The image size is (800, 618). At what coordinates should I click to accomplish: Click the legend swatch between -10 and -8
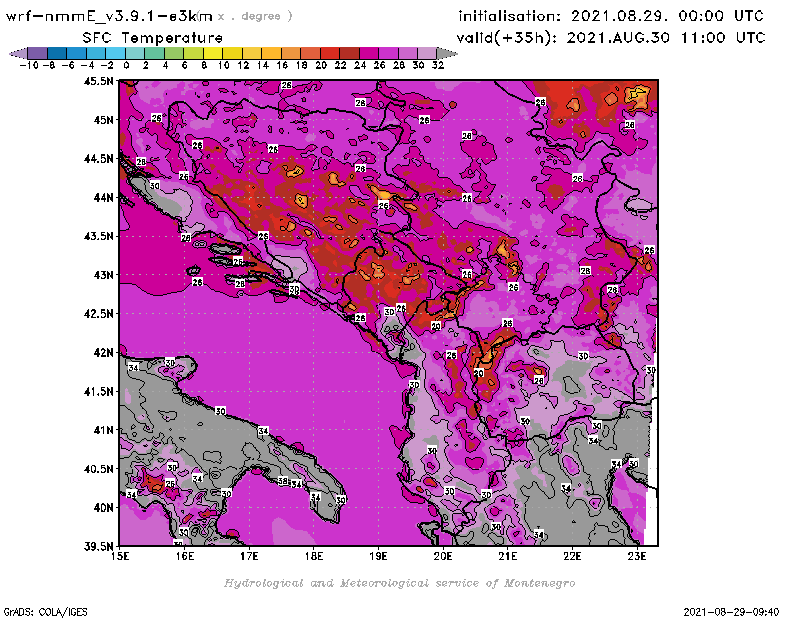point(38,53)
